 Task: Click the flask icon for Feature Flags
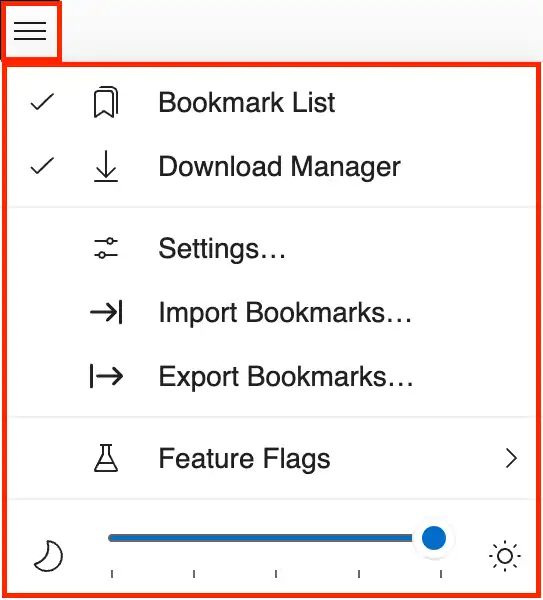106,458
